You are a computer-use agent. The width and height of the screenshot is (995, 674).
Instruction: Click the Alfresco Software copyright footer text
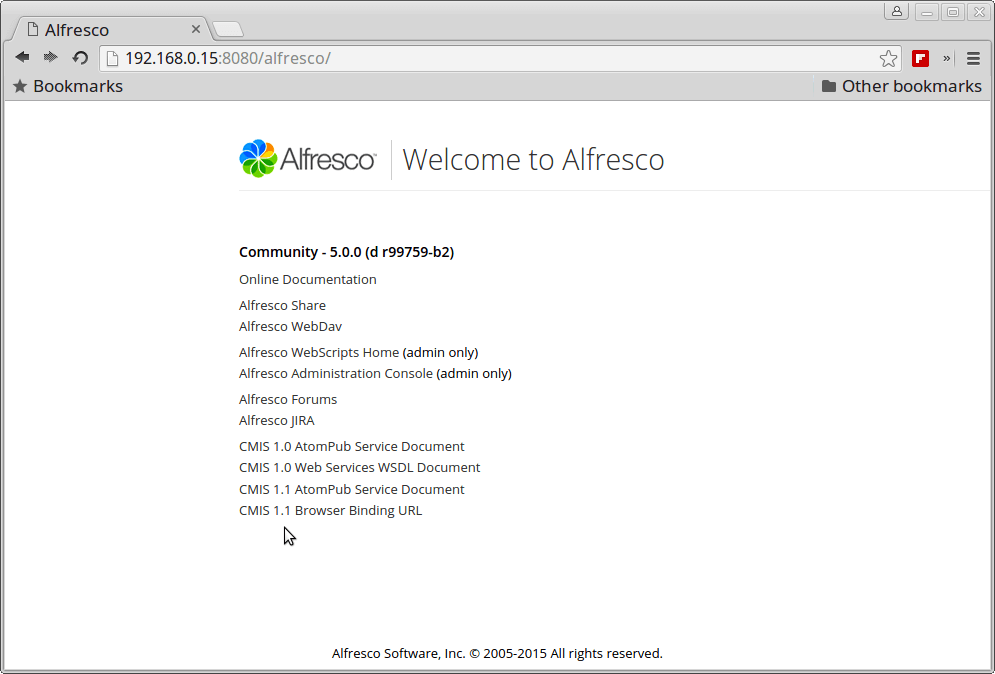(497, 653)
